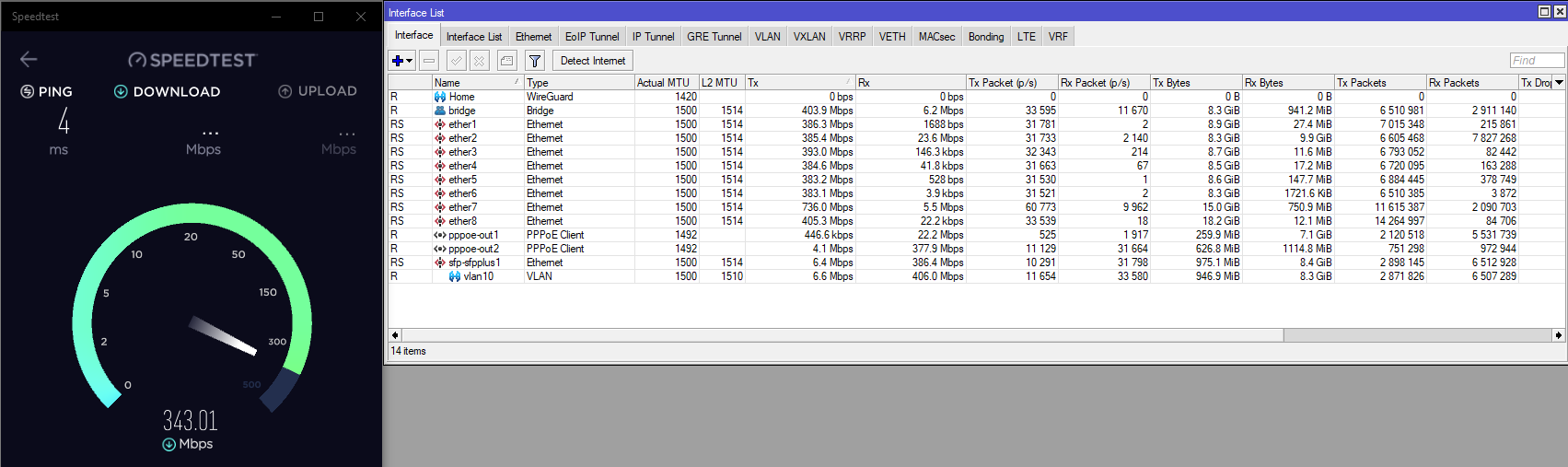Open the LTE tab

point(1027,37)
